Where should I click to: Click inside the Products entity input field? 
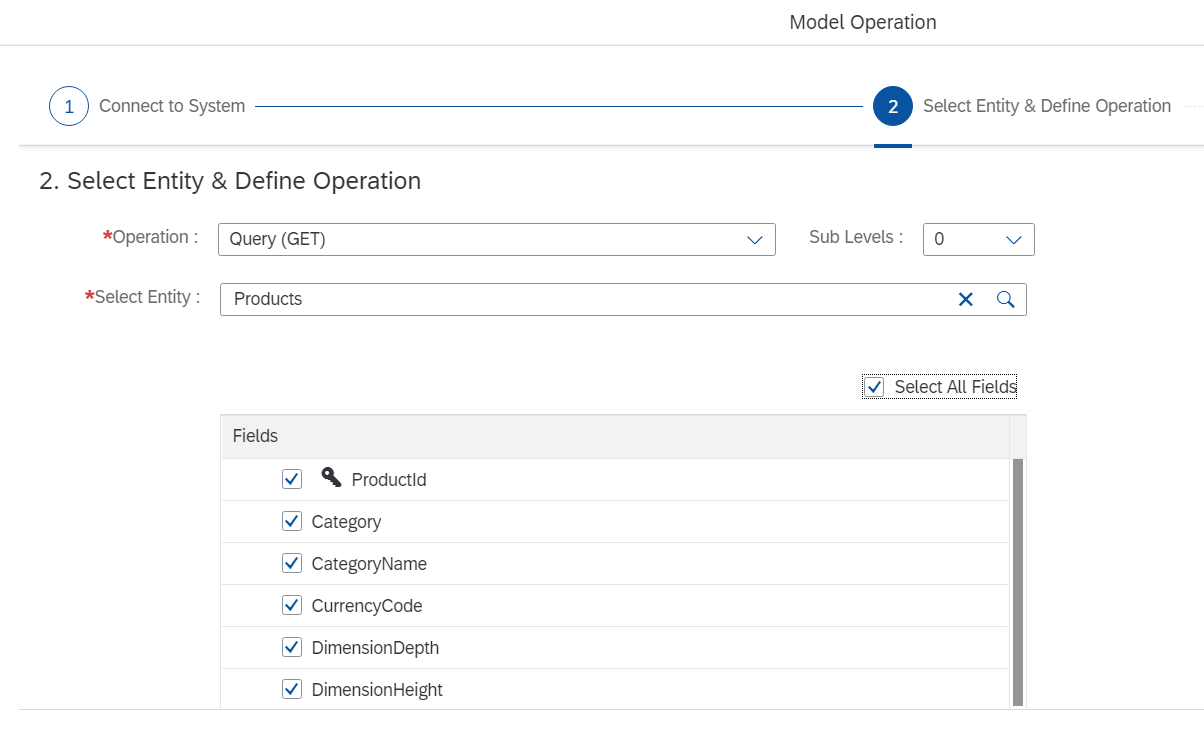[580, 299]
